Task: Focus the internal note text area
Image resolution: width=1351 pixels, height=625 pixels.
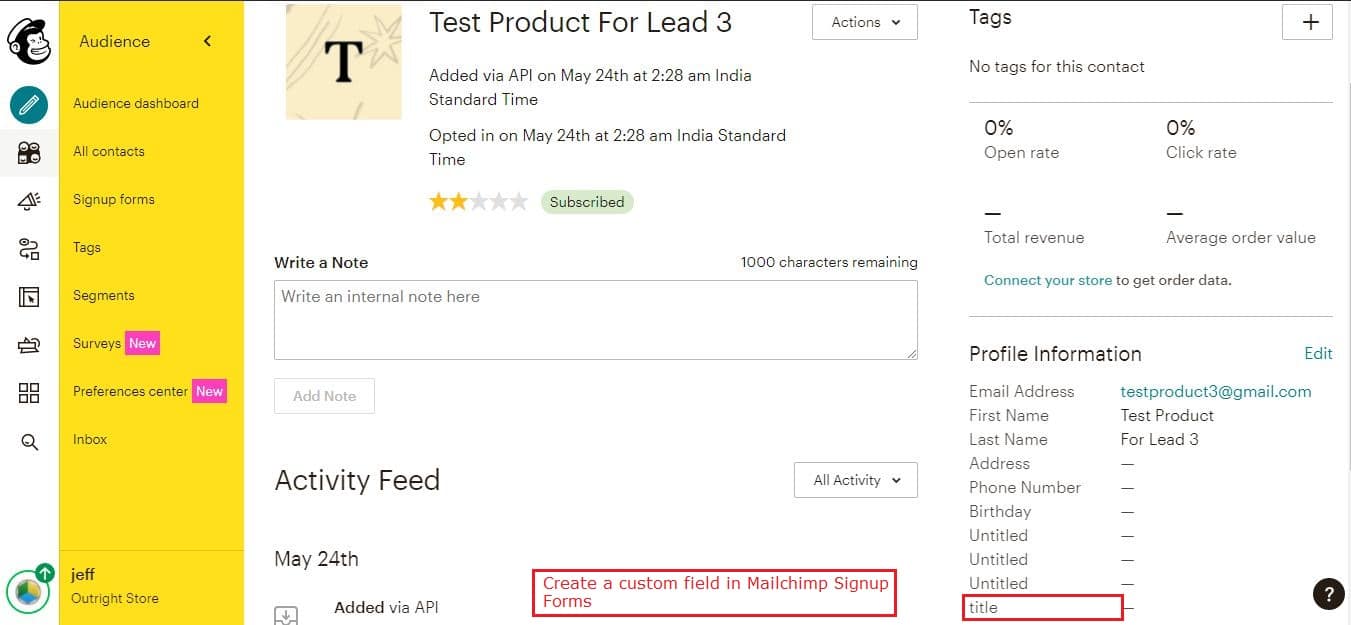Action: pos(596,320)
